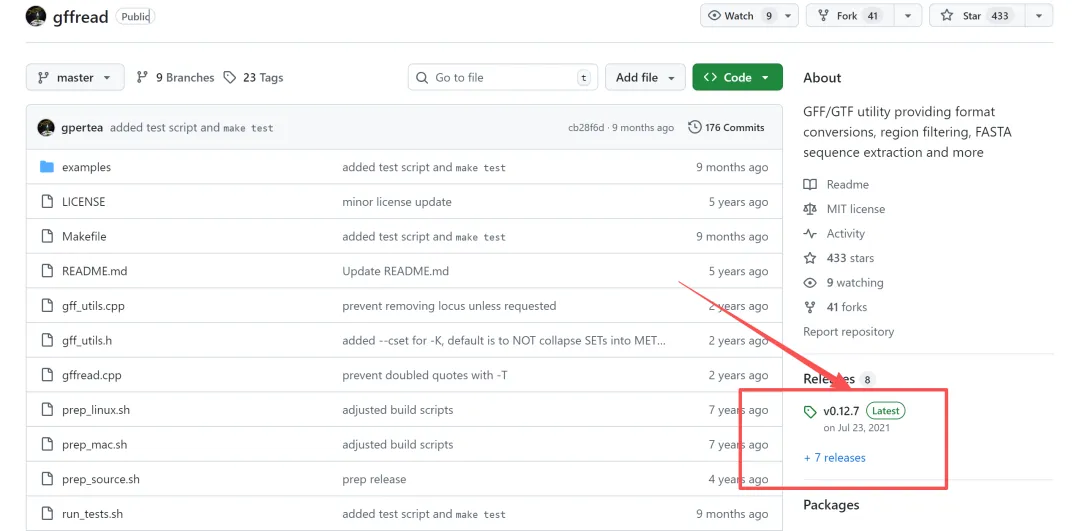Open the gffread repository name link
The width and height of the screenshot is (1080, 531).
pos(81,17)
